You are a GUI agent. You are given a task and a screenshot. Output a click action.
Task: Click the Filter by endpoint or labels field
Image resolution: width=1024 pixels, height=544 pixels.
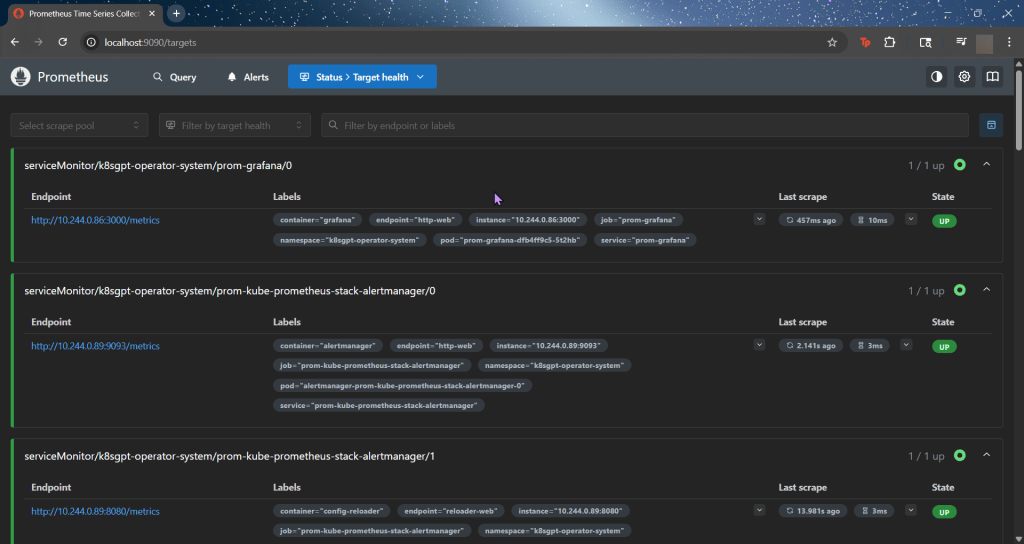[x=645, y=125]
